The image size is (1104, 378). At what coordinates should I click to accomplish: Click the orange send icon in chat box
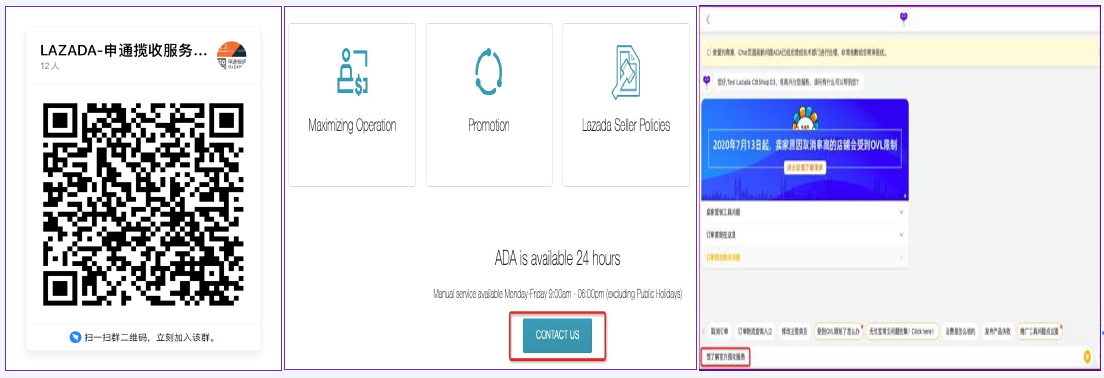click(1087, 356)
